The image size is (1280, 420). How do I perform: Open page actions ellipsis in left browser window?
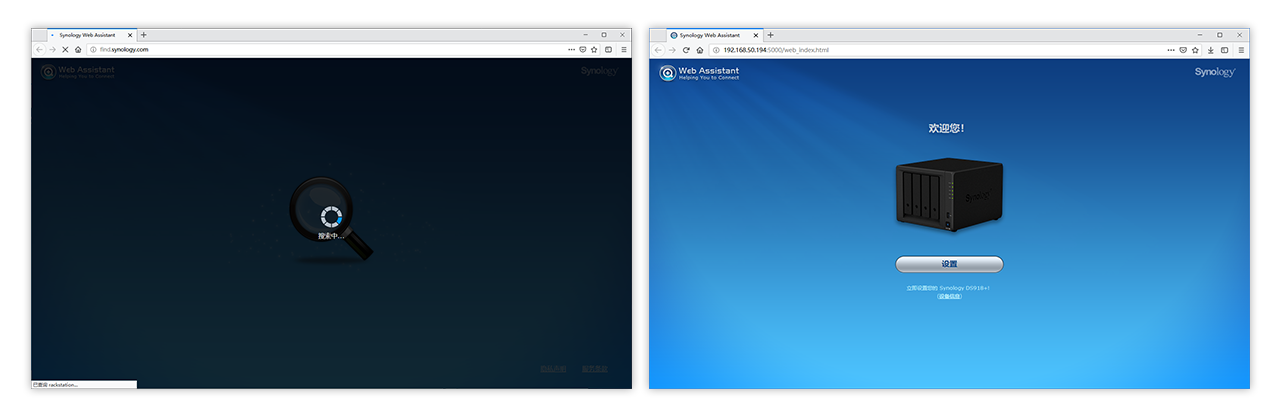[x=571, y=49]
